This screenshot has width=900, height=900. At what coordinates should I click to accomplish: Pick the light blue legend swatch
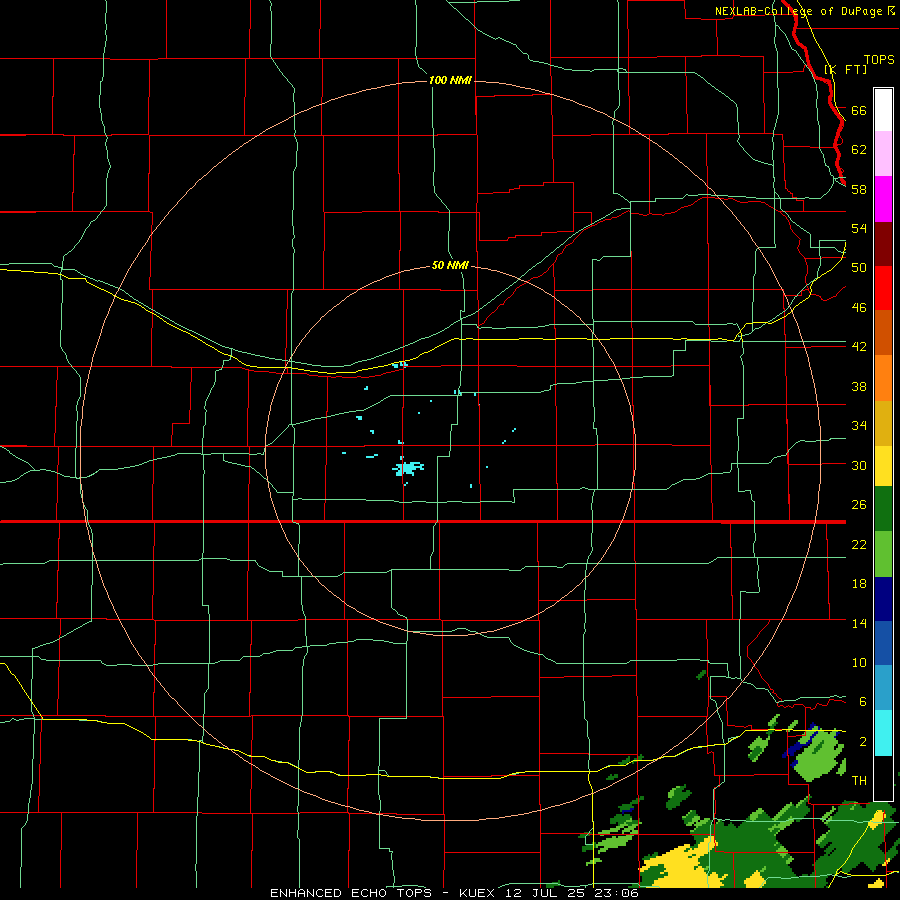tap(883, 688)
